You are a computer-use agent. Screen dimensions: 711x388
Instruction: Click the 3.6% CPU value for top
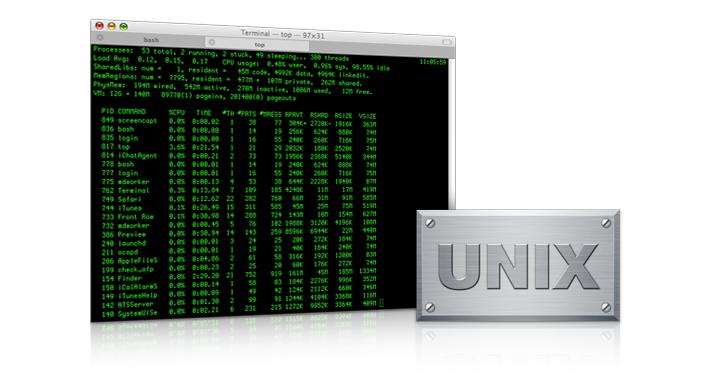(x=177, y=147)
